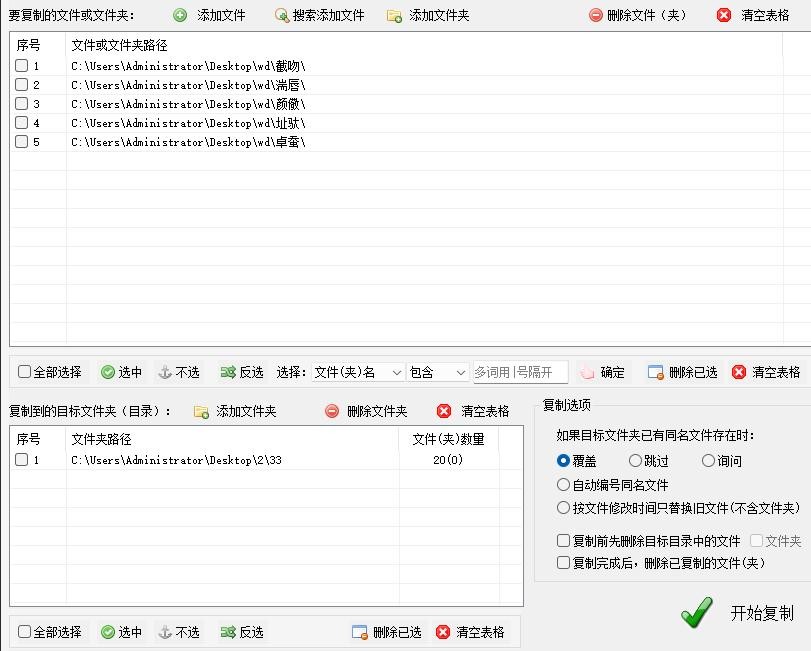Click the 删除已选 icon below target folder list
The image size is (811, 651).
pos(360,632)
